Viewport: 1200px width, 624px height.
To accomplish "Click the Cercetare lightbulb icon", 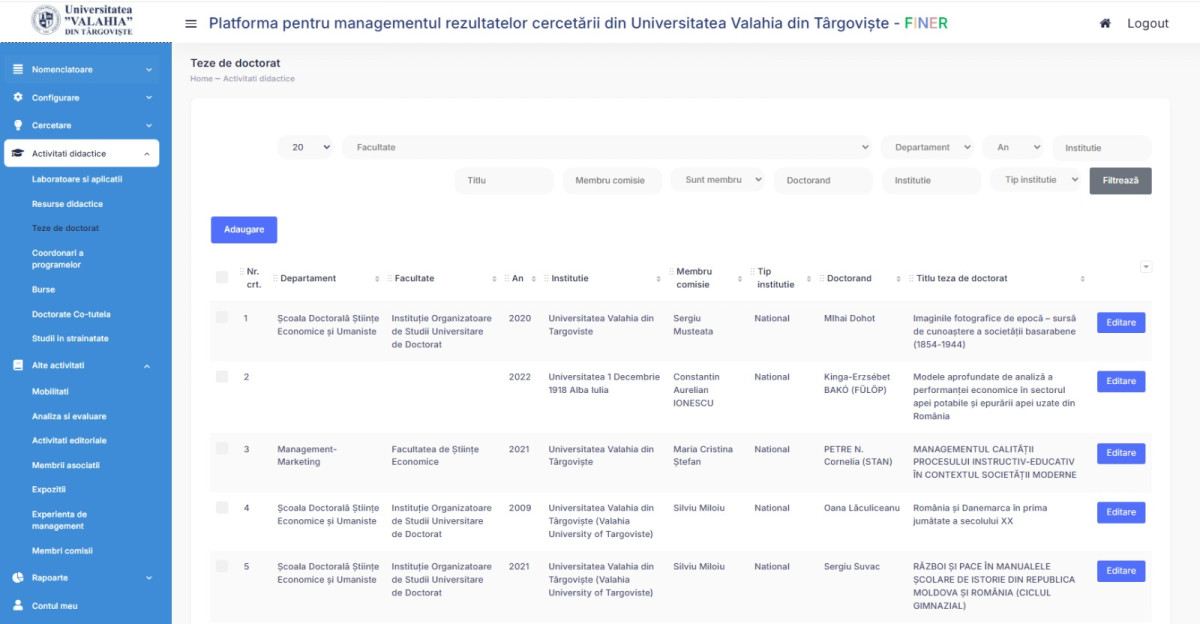I will (18, 126).
